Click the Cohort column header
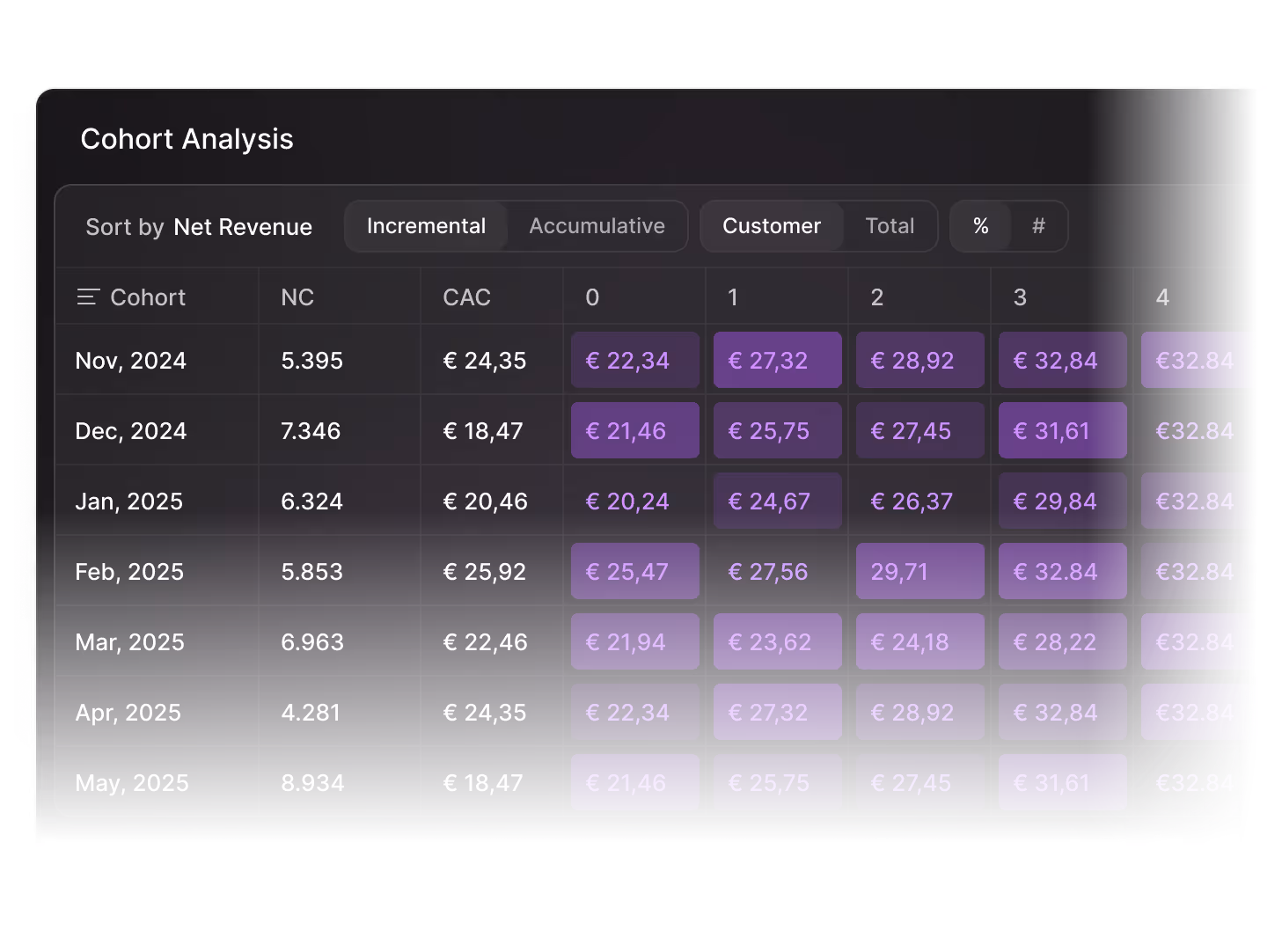Image resolution: width=1282 pixels, height=952 pixels. click(x=147, y=297)
